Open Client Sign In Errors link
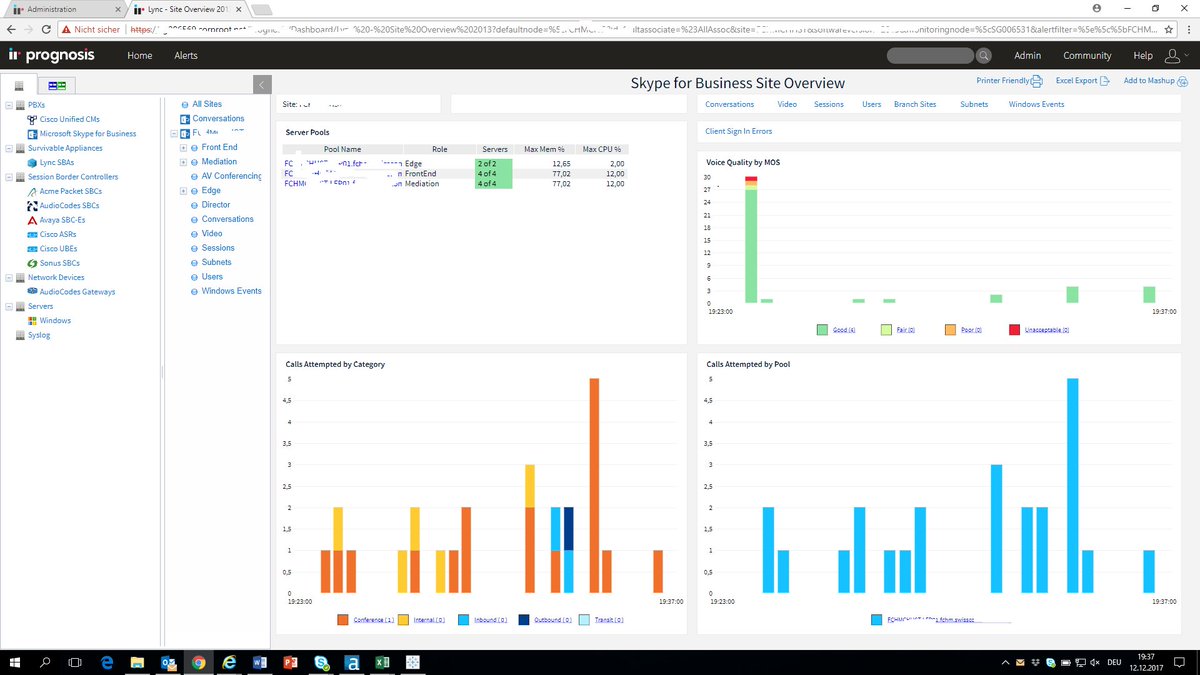The height and width of the screenshot is (675, 1200). [x=738, y=131]
